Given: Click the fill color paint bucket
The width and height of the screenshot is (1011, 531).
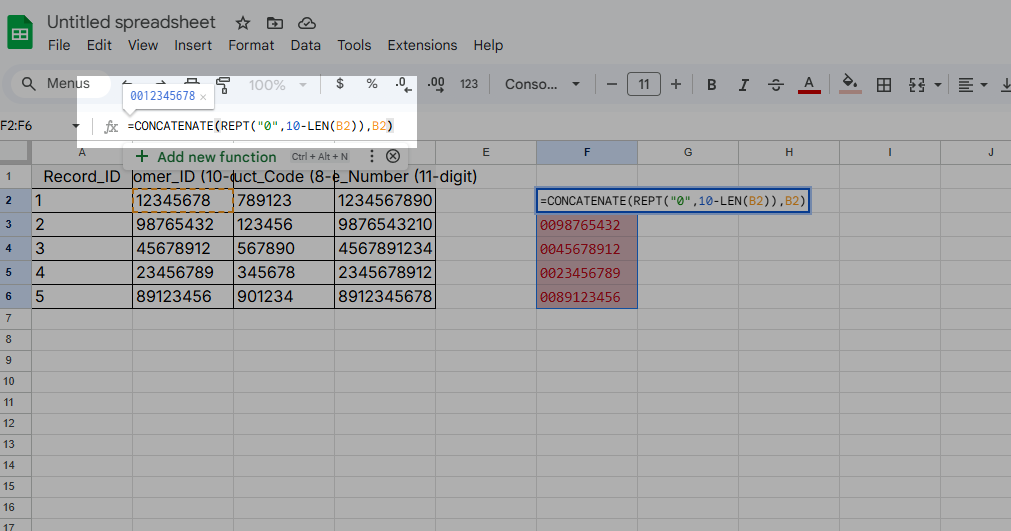Looking at the screenshot, I should 850,84.
